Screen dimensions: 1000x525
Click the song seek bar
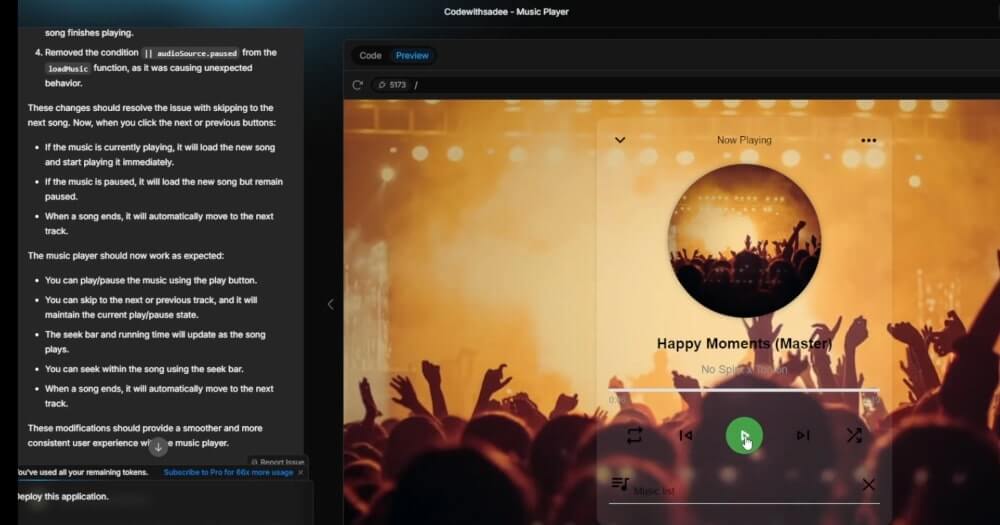pyautogui.click(x=744, y=390)
